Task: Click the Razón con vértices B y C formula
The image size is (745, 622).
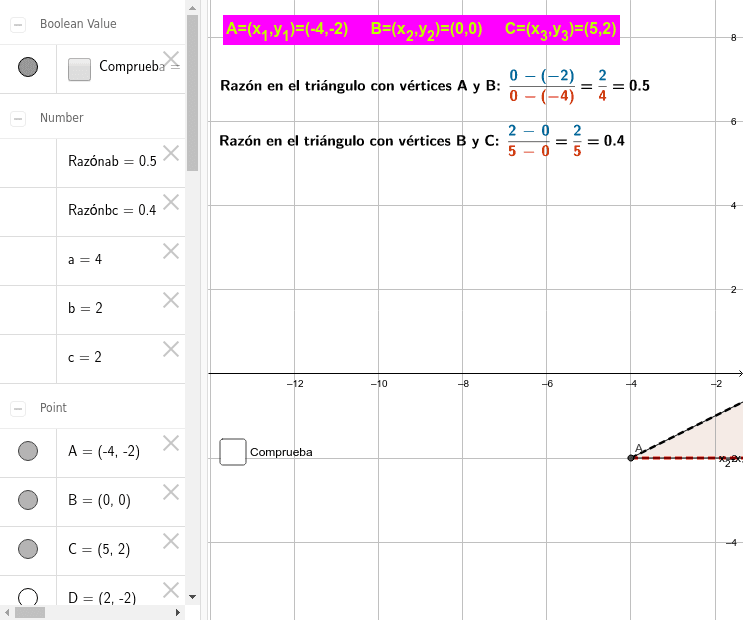Action: [x=422, y=141]
